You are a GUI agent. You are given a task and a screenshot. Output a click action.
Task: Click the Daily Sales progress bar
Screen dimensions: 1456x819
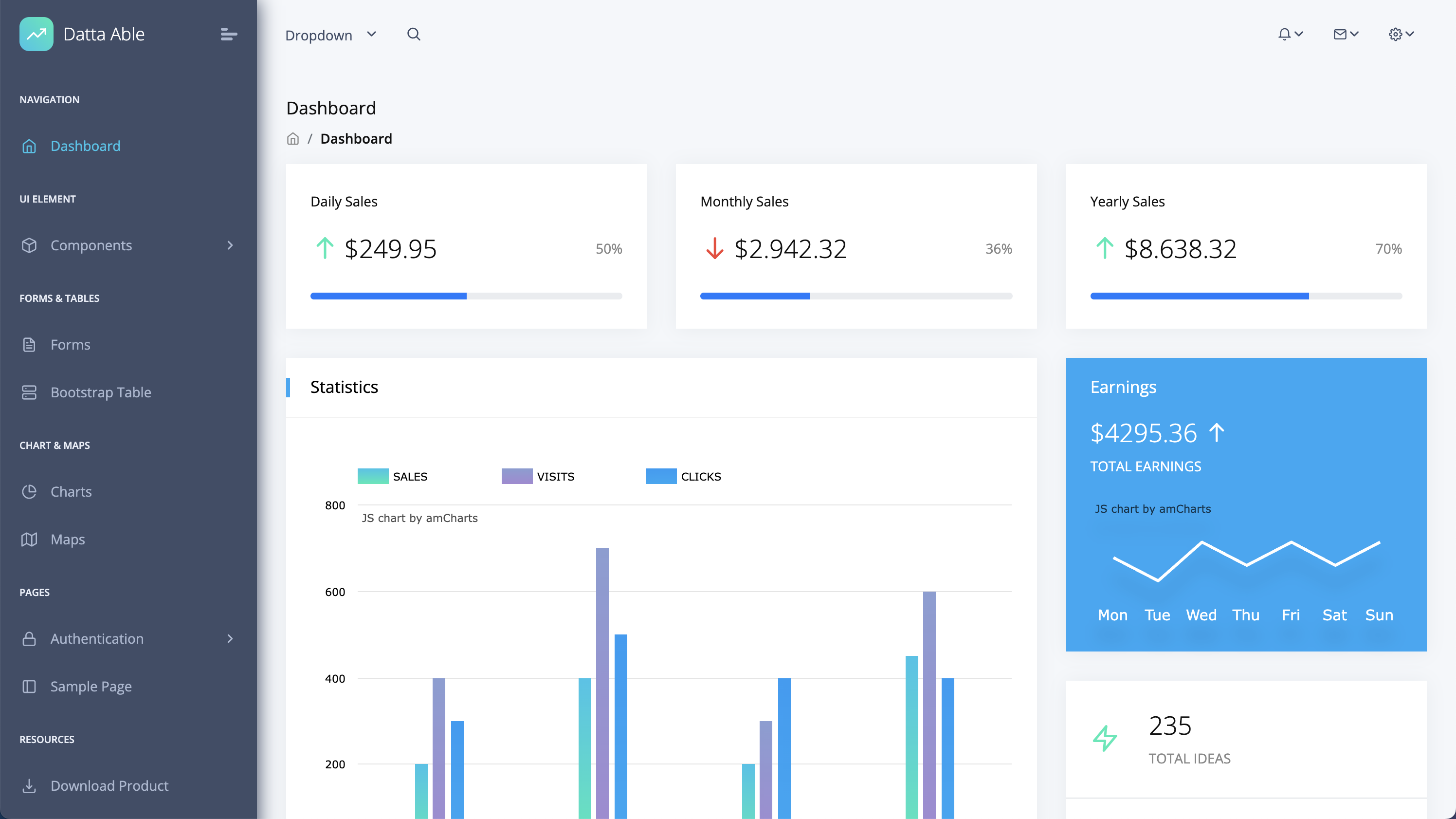point(466,296)
